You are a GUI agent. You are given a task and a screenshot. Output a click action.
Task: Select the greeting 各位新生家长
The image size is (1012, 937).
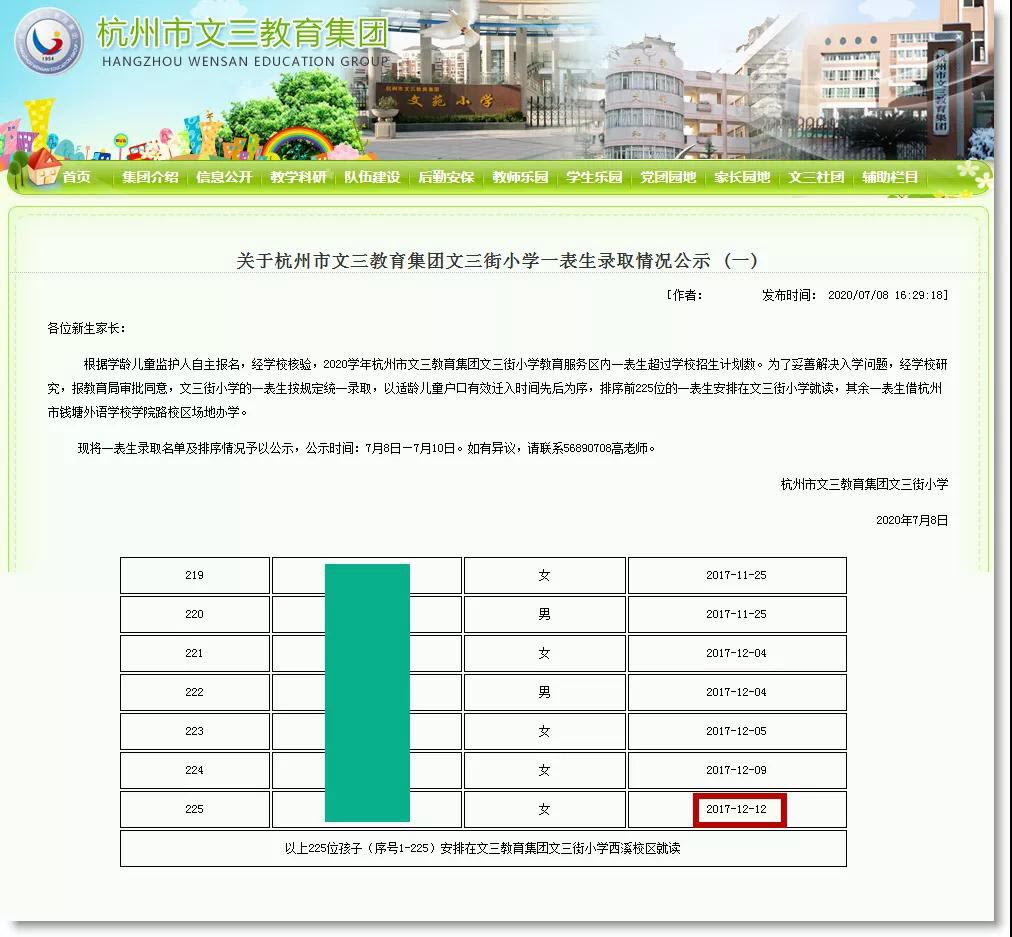86,328
